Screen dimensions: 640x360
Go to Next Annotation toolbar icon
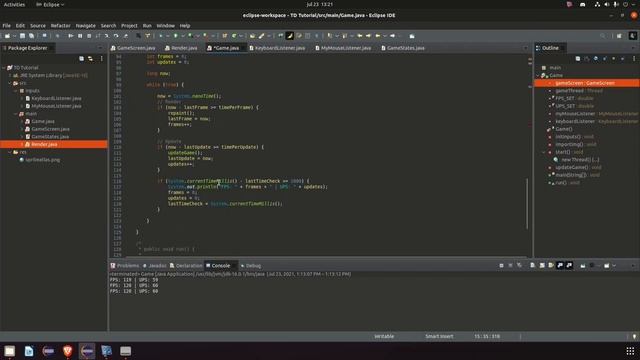coord(329,36)
